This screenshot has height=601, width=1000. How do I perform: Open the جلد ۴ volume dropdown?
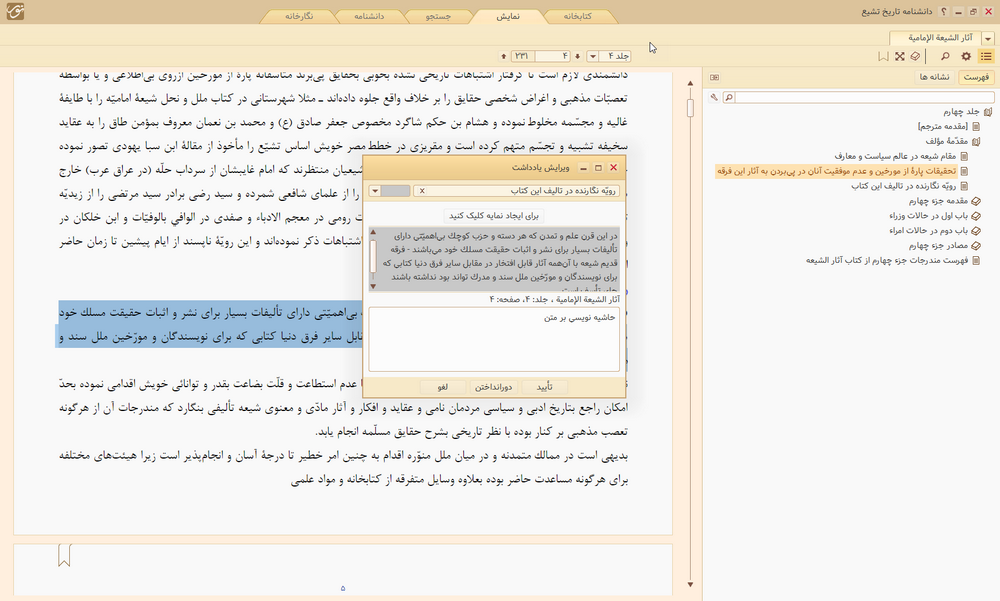592,56
